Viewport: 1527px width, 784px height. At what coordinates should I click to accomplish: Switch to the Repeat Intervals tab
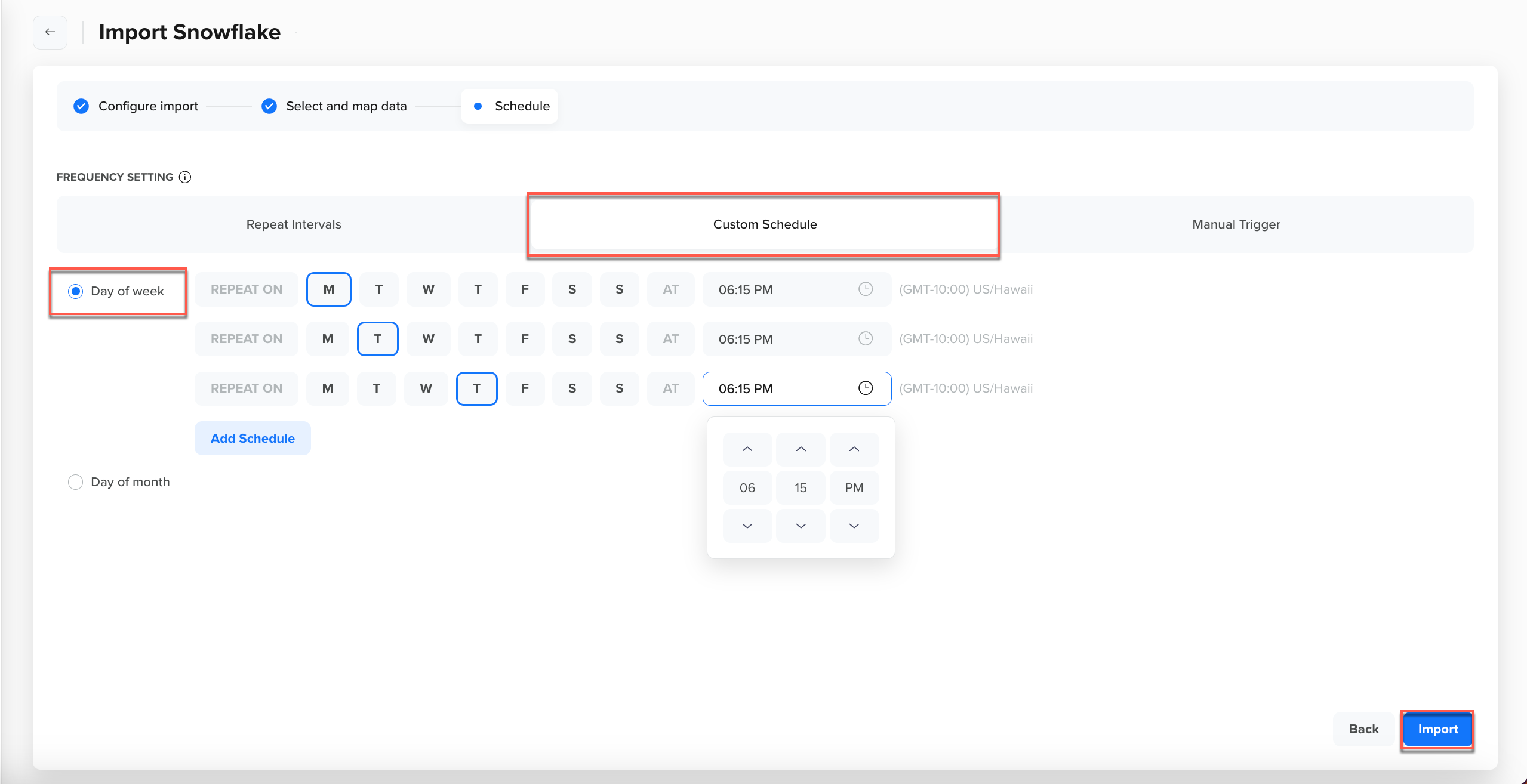coord(293,224)
